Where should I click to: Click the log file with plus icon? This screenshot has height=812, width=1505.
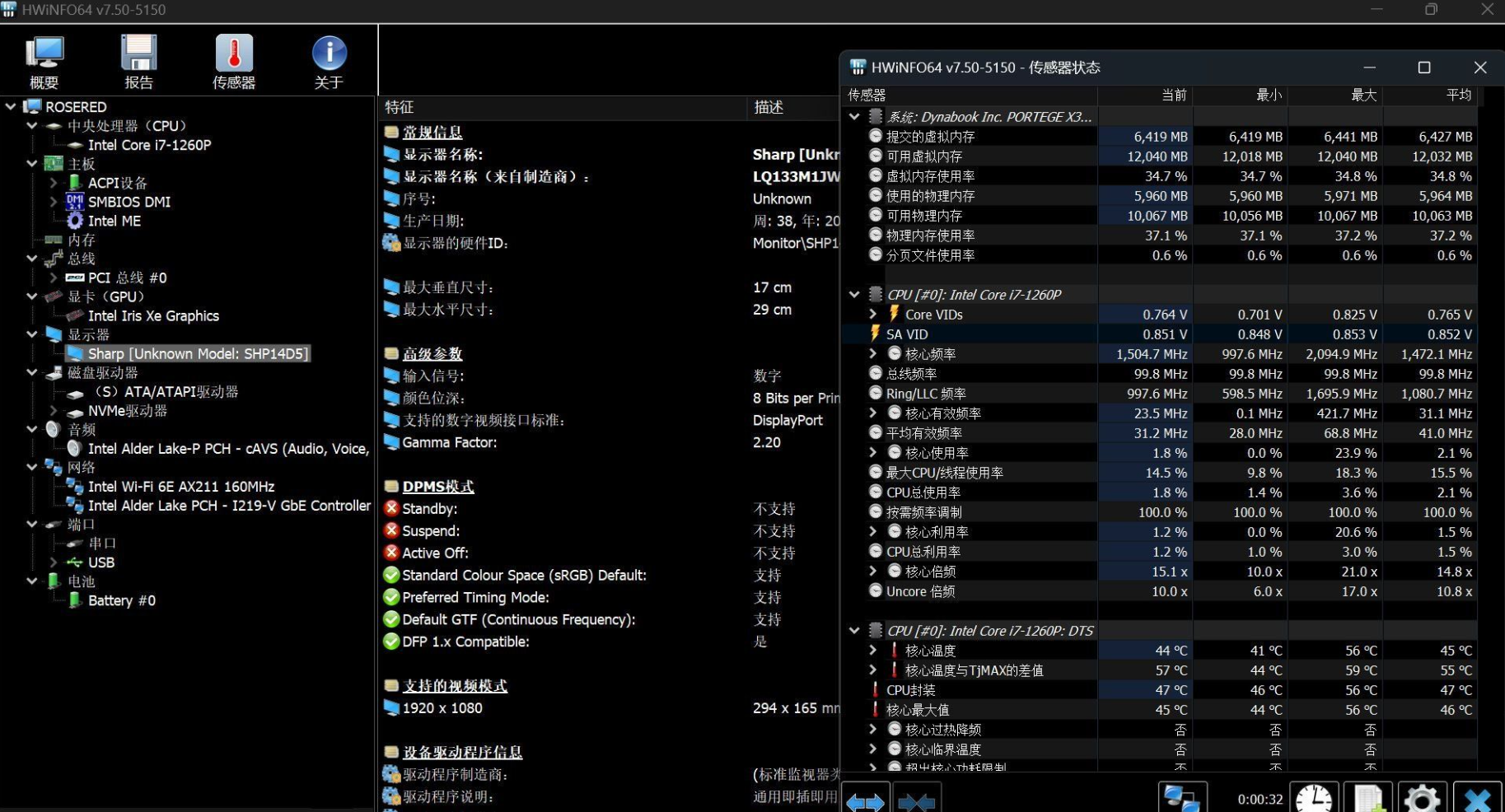1367,799
